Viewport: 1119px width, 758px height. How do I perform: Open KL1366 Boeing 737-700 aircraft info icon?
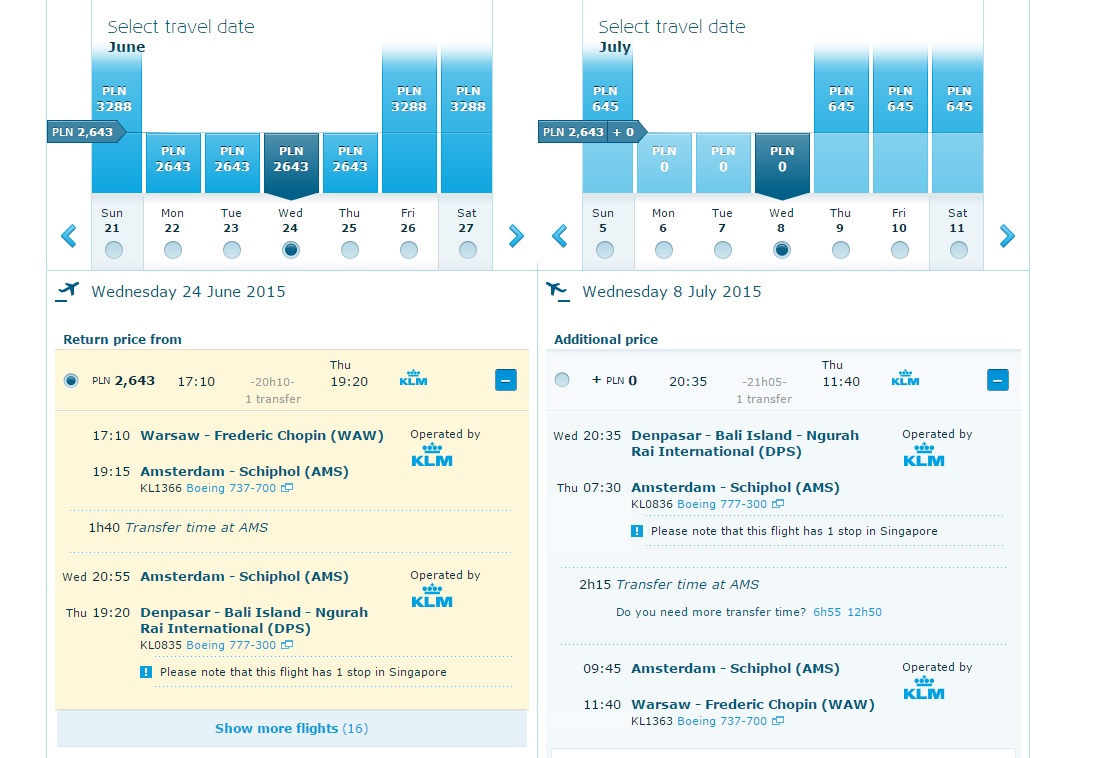coord(287,488)
